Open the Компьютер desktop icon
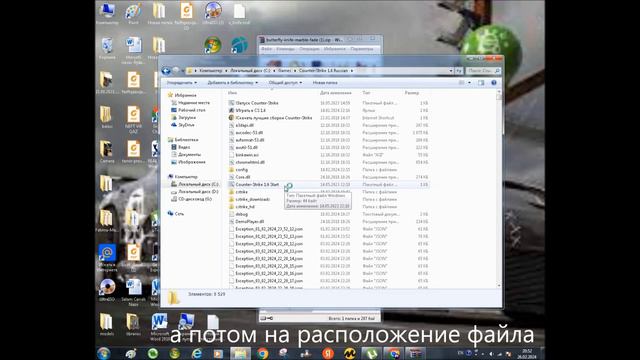Screen dimensions: 640x360 click(107, 13)
